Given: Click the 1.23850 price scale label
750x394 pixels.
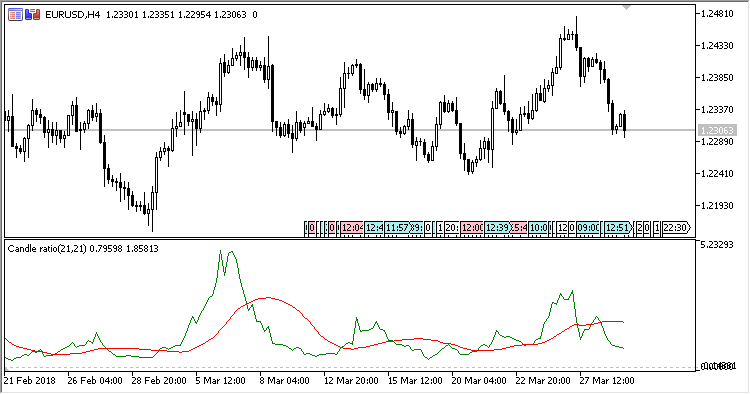Looking at the screenshot, I should (x=717, y=77).
